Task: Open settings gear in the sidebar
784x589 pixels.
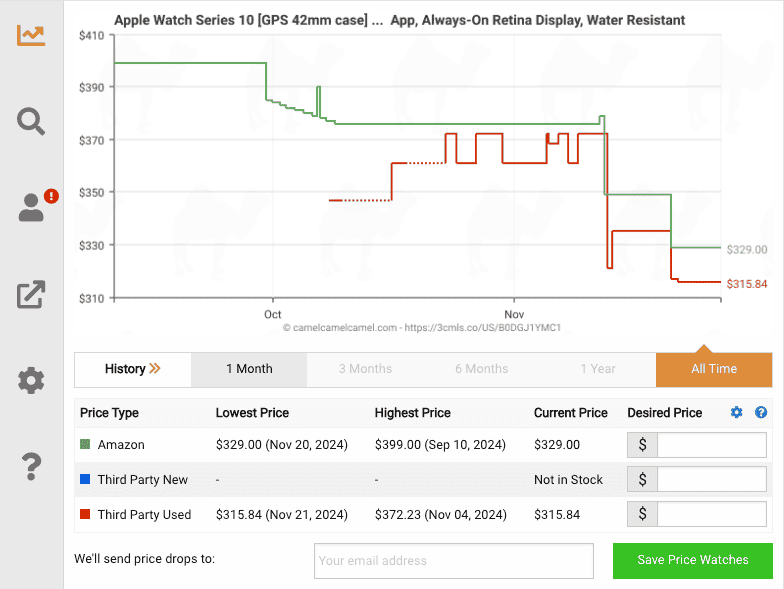Action: (31, 380)
